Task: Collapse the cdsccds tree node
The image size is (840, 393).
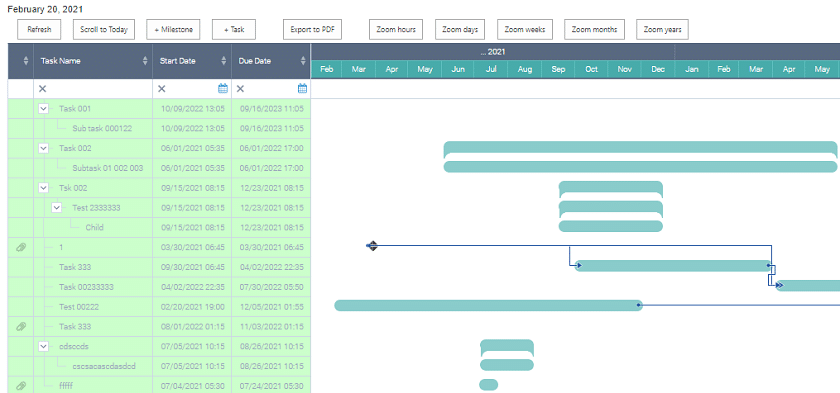Action: 43,346
